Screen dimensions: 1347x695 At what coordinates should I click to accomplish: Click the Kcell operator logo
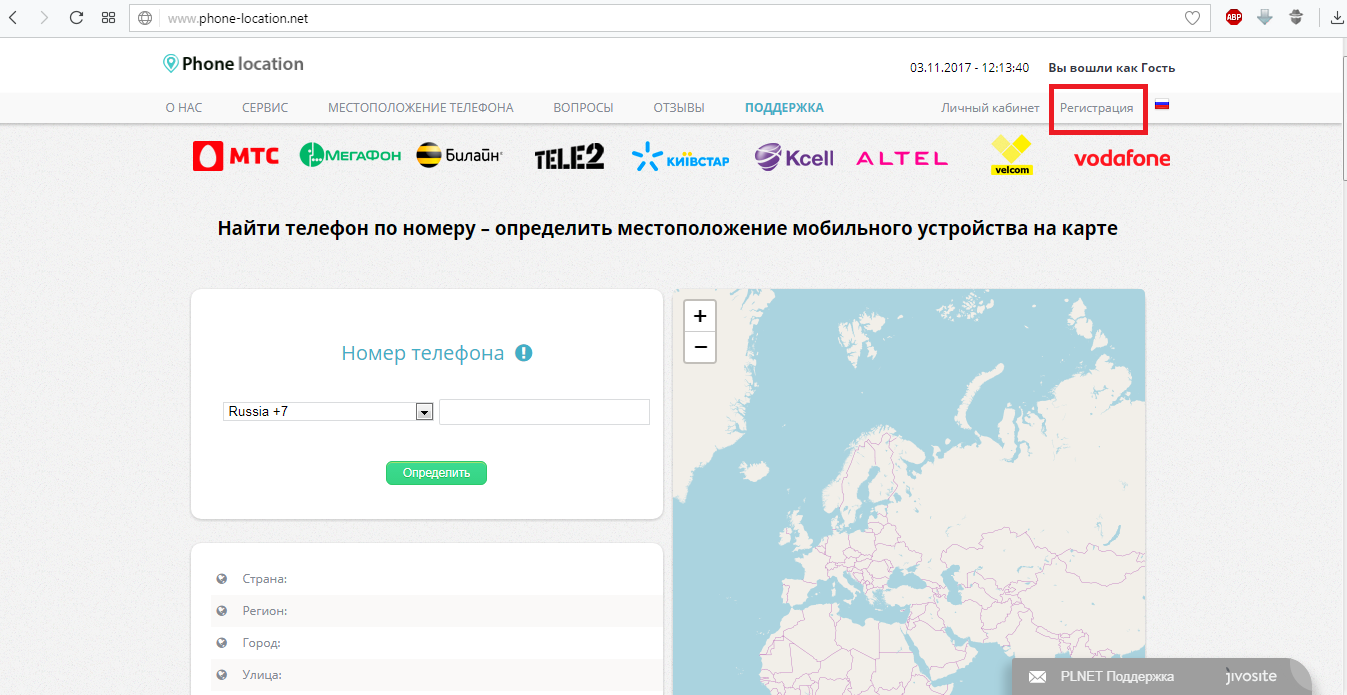794,157
